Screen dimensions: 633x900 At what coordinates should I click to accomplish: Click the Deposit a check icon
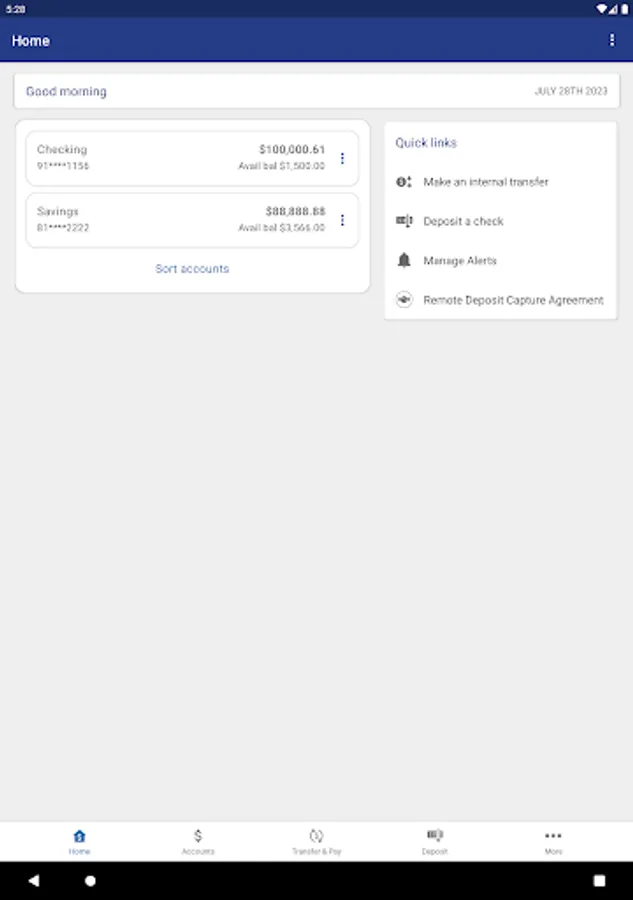click(404, 221)
